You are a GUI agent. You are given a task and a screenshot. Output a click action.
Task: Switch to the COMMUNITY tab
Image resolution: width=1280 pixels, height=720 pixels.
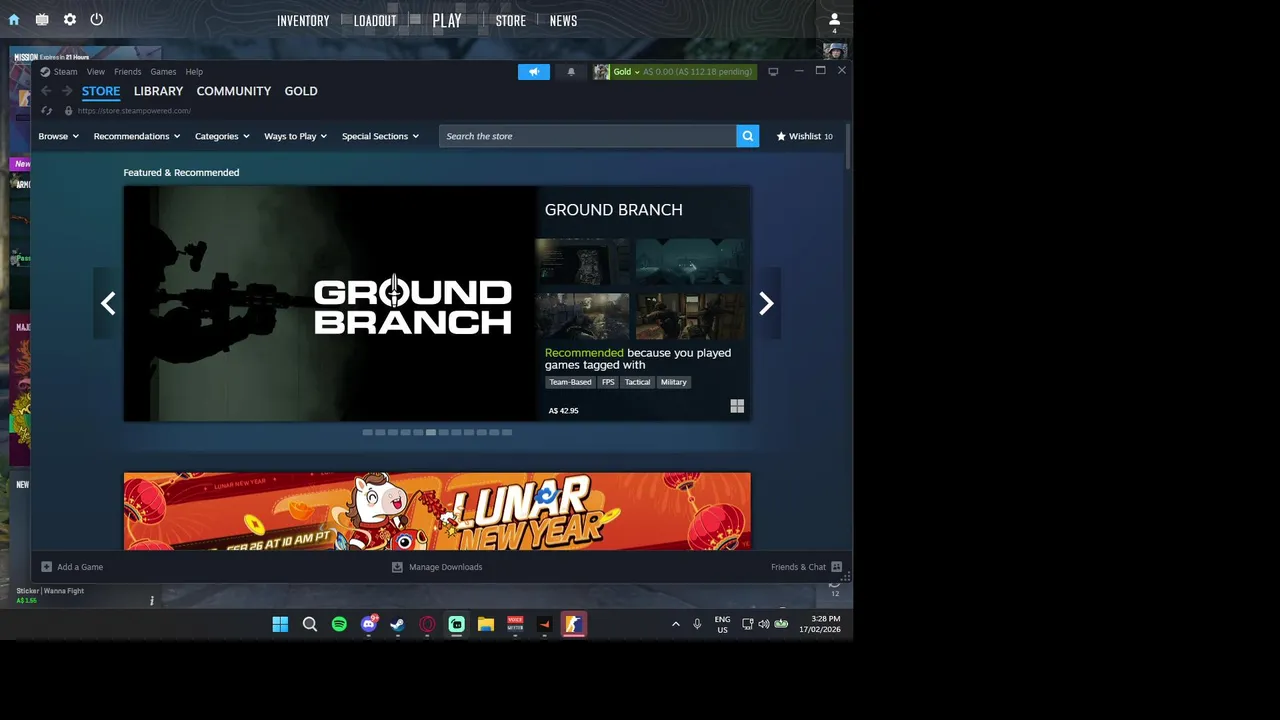click(x=234, y=91)
